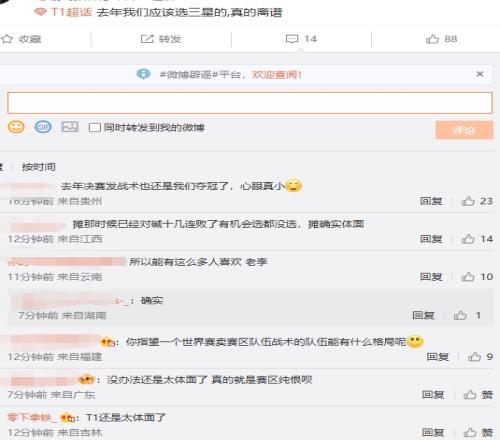500x440 pixels.
Task: Like the post with 88 thumbs-up
Action: tap(432, 39)
